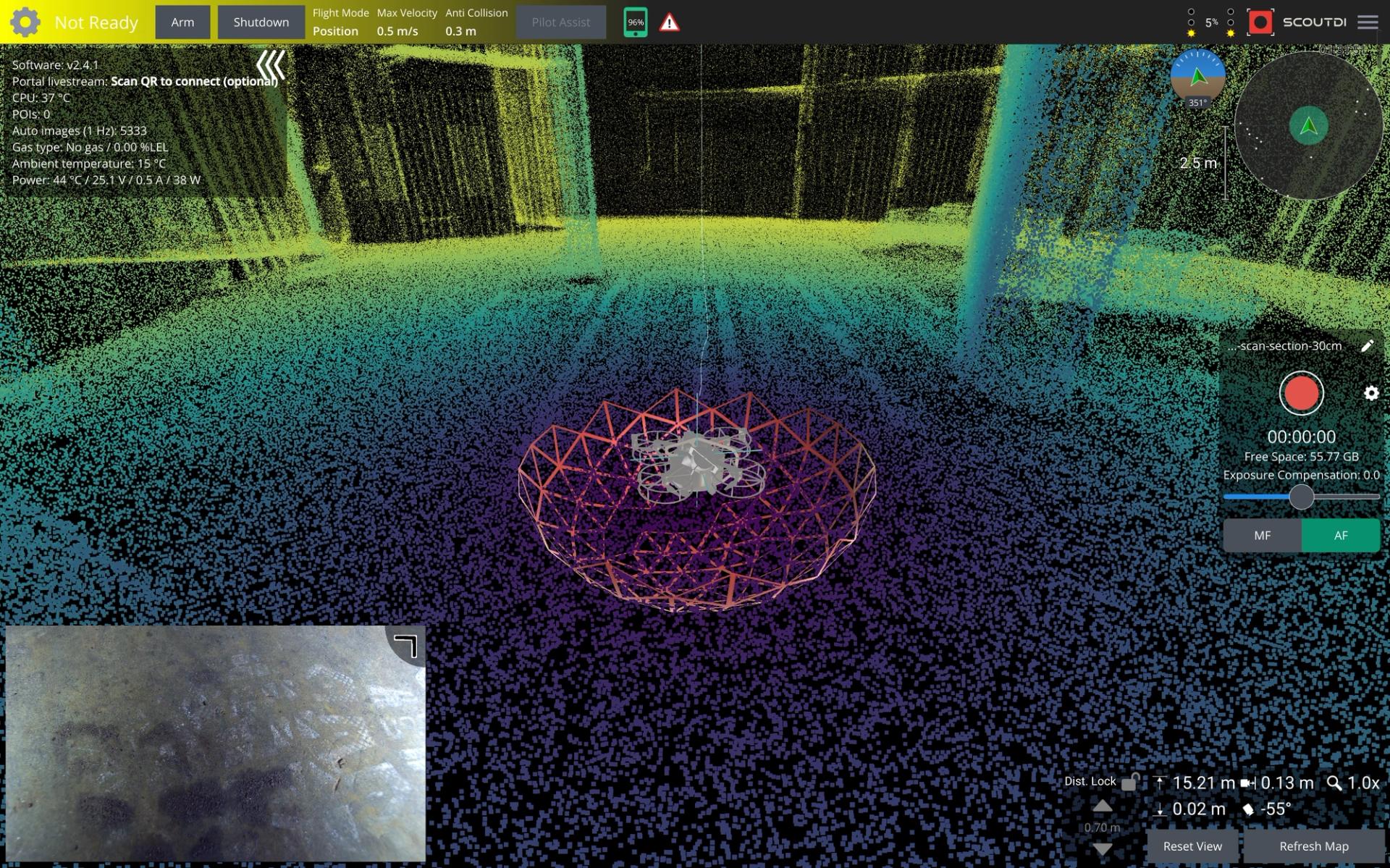Image resolution: width=1390 pixels, height=868 pixels.
Task: Click the red camera record indicator icon
Action: (1260, 22)
